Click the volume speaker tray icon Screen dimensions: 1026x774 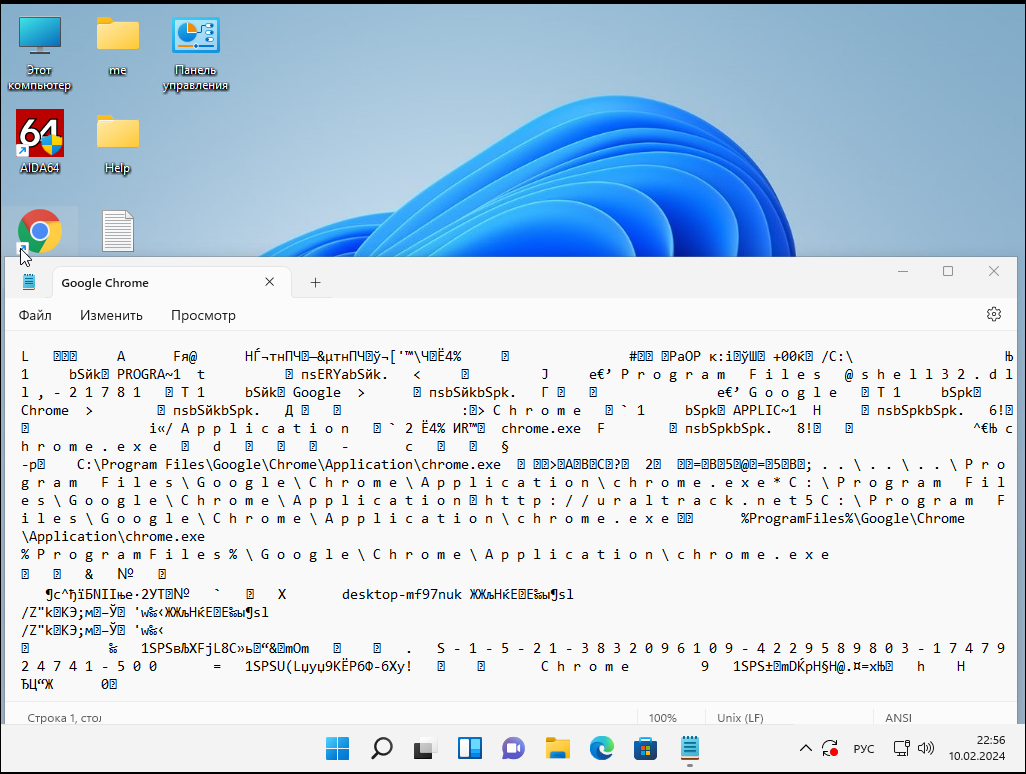click(x=926, y=748)
